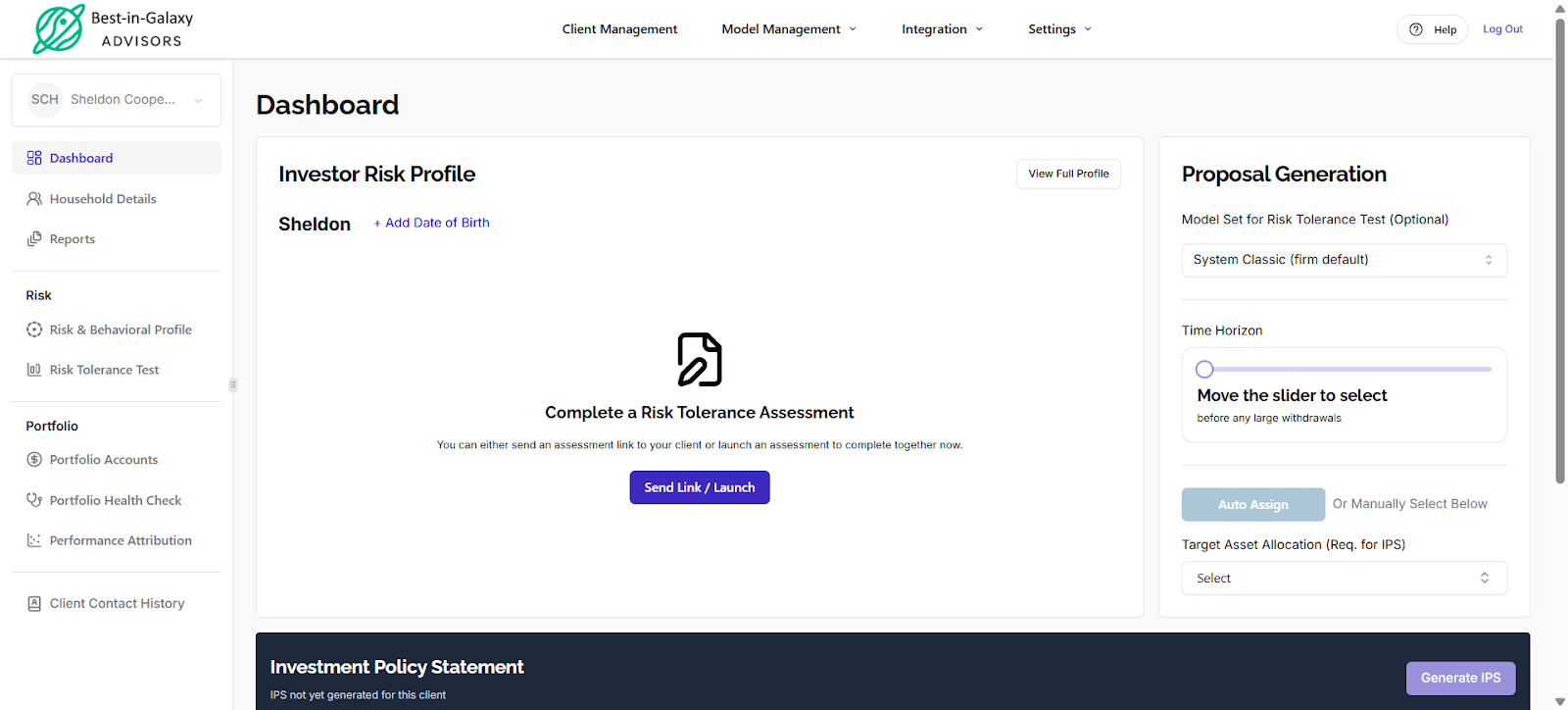Click the Add Date of Birth link
This screenshot has width=1568, height=710.
tap(431, 223)
